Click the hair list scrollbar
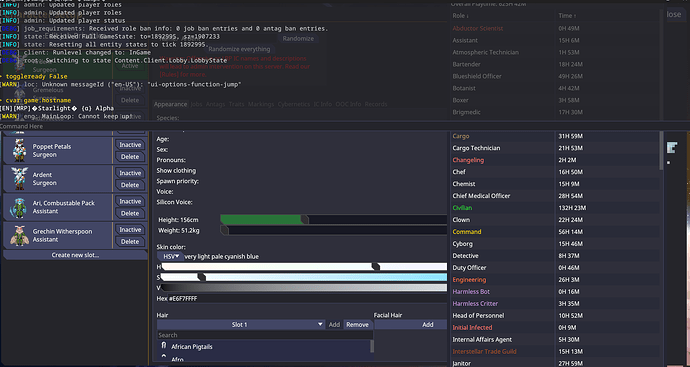This screenshot has height=367, width=690. [372, 346]
